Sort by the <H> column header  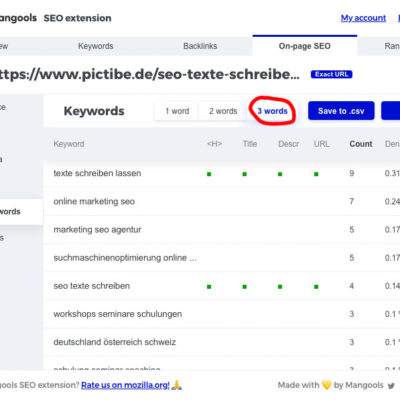click(214, 144)
